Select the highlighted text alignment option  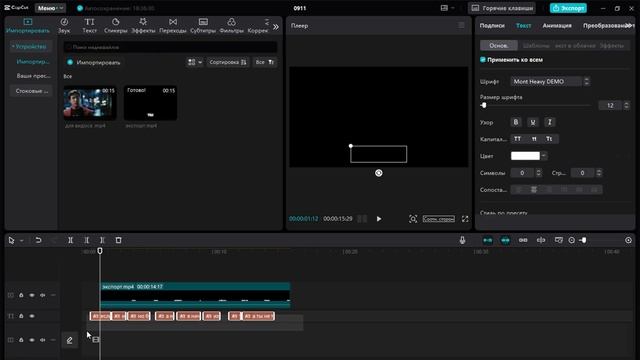pos(533,190)
